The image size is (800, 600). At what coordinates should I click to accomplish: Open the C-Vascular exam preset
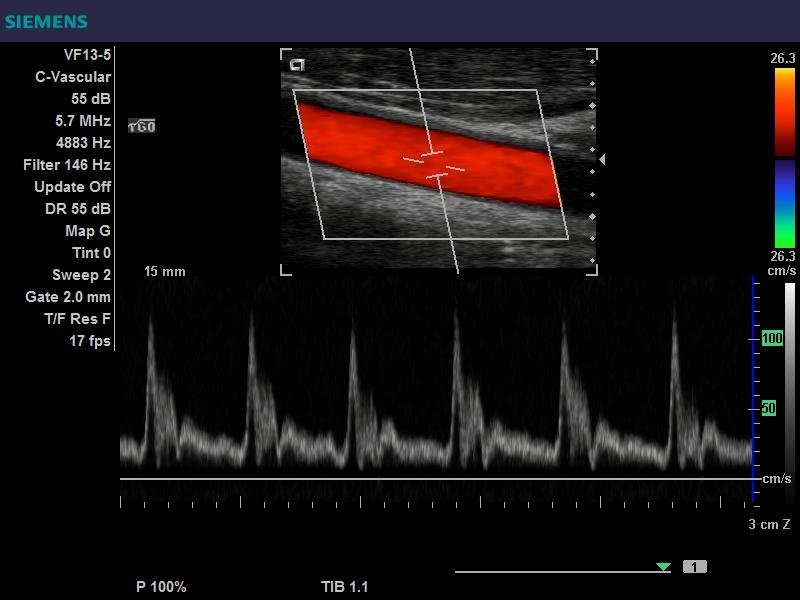click(73, 77)
